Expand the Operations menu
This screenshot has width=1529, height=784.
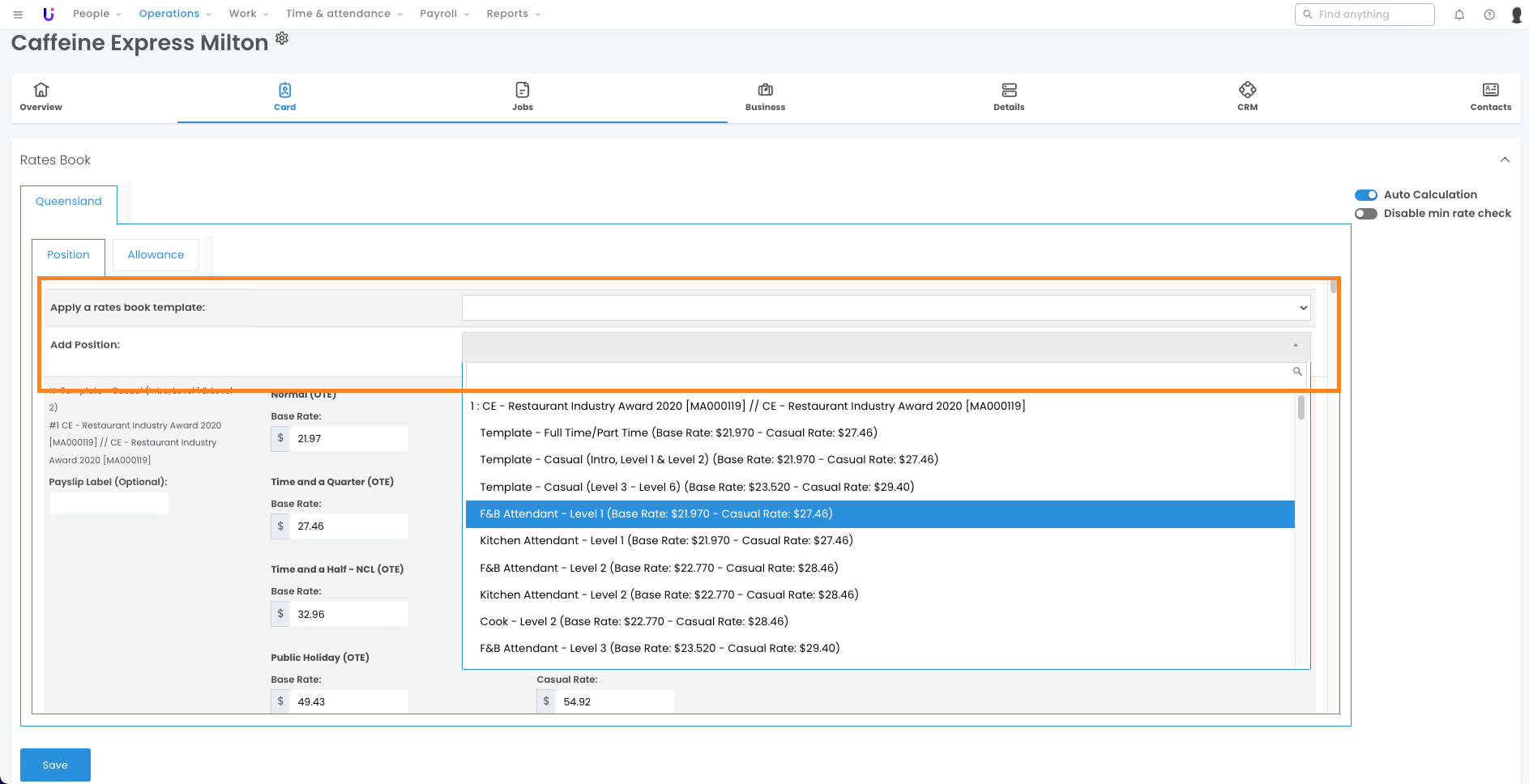click(x=174, y=14)
